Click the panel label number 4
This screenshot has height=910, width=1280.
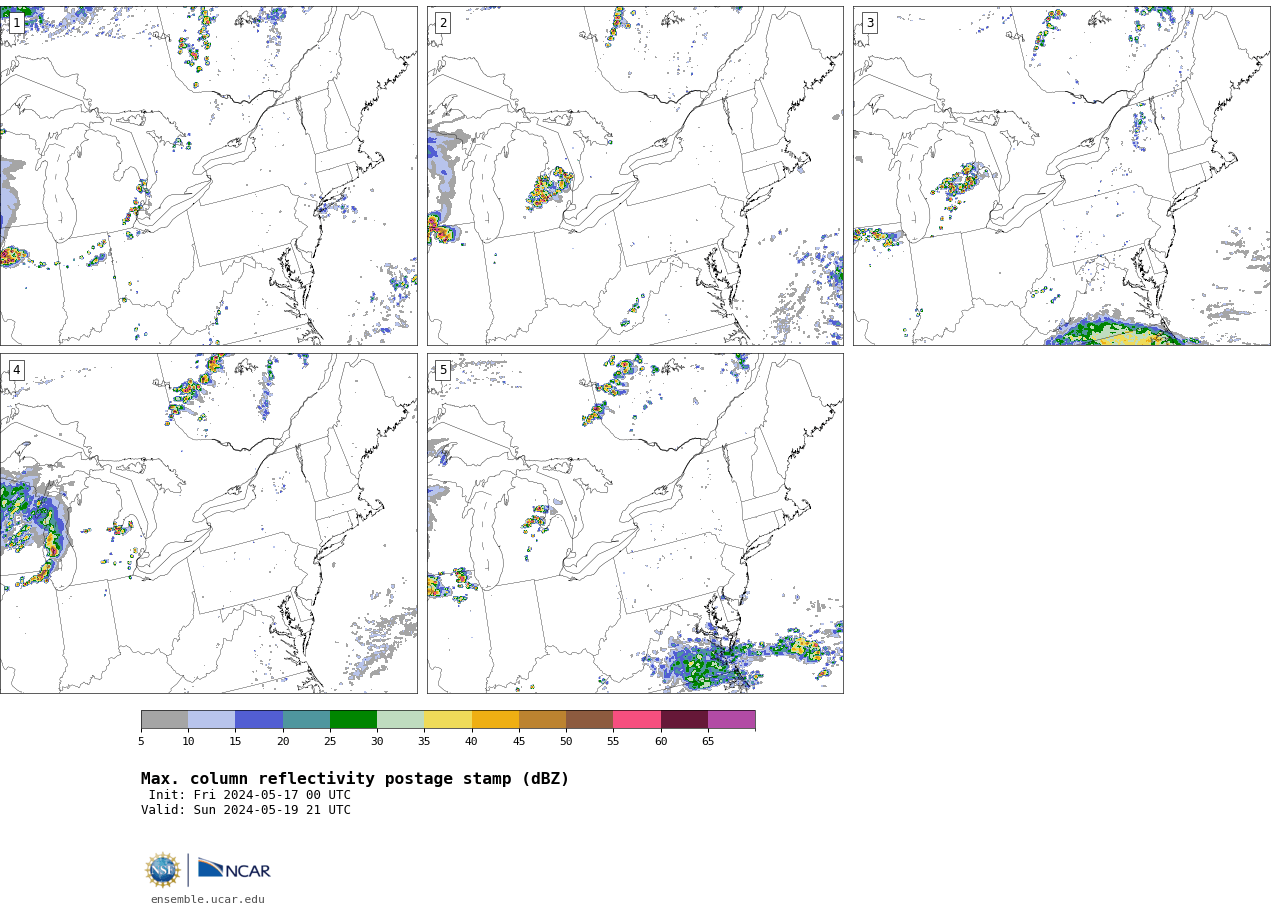16,370
